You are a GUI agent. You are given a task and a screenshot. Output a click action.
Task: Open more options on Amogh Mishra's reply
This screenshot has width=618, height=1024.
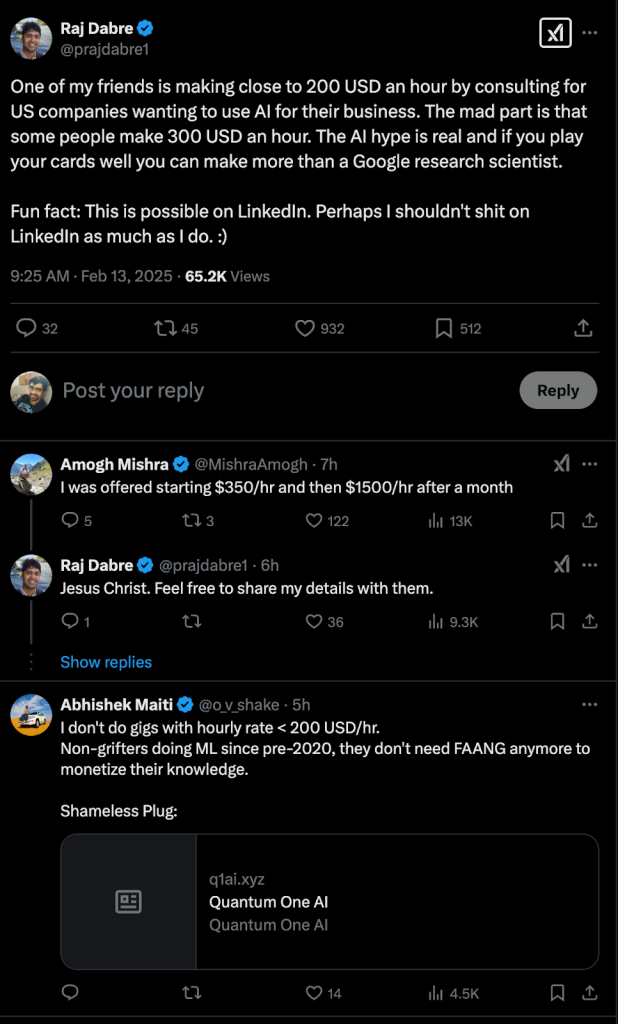590,464
